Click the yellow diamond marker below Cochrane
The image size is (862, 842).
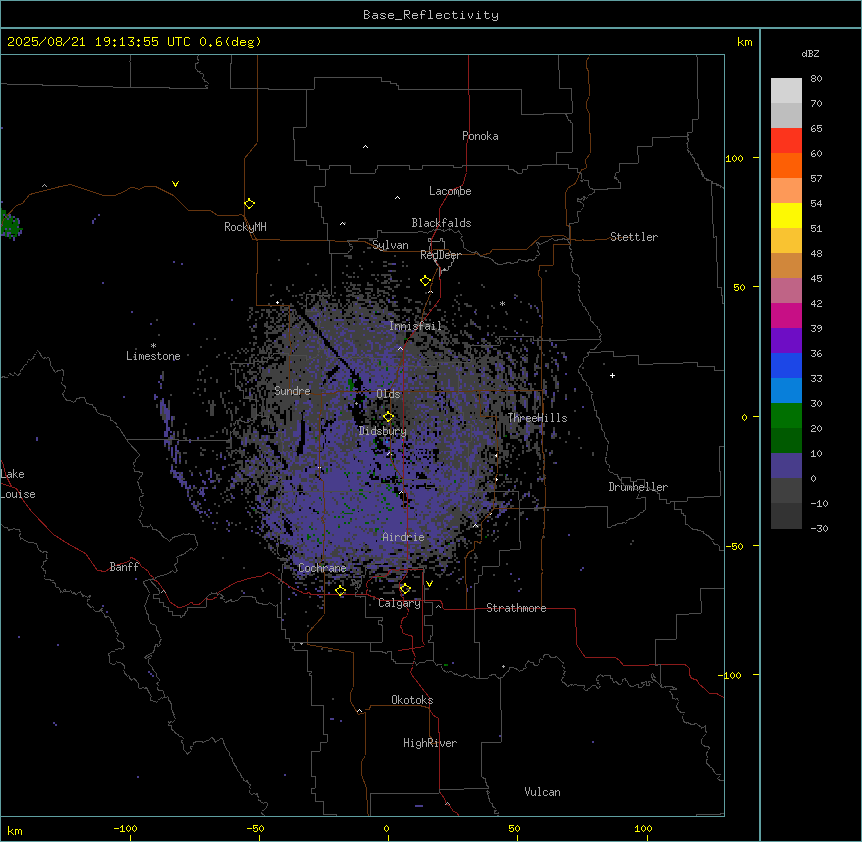340,591
